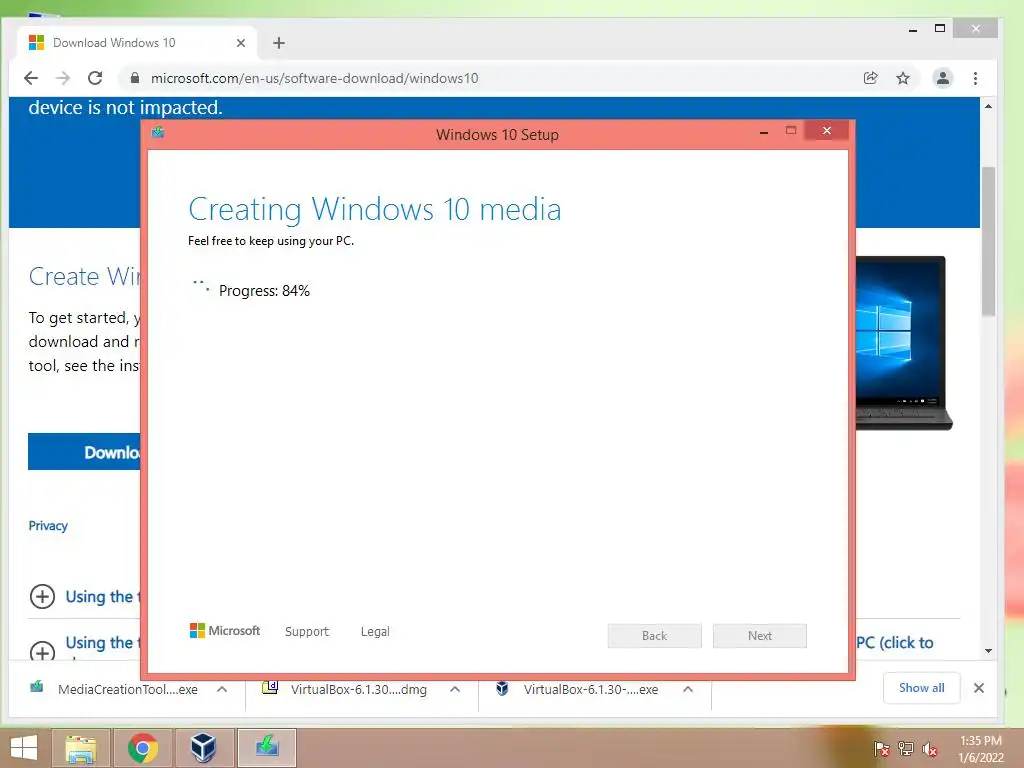Close the Windows 10 Setup window

(827, 131)
